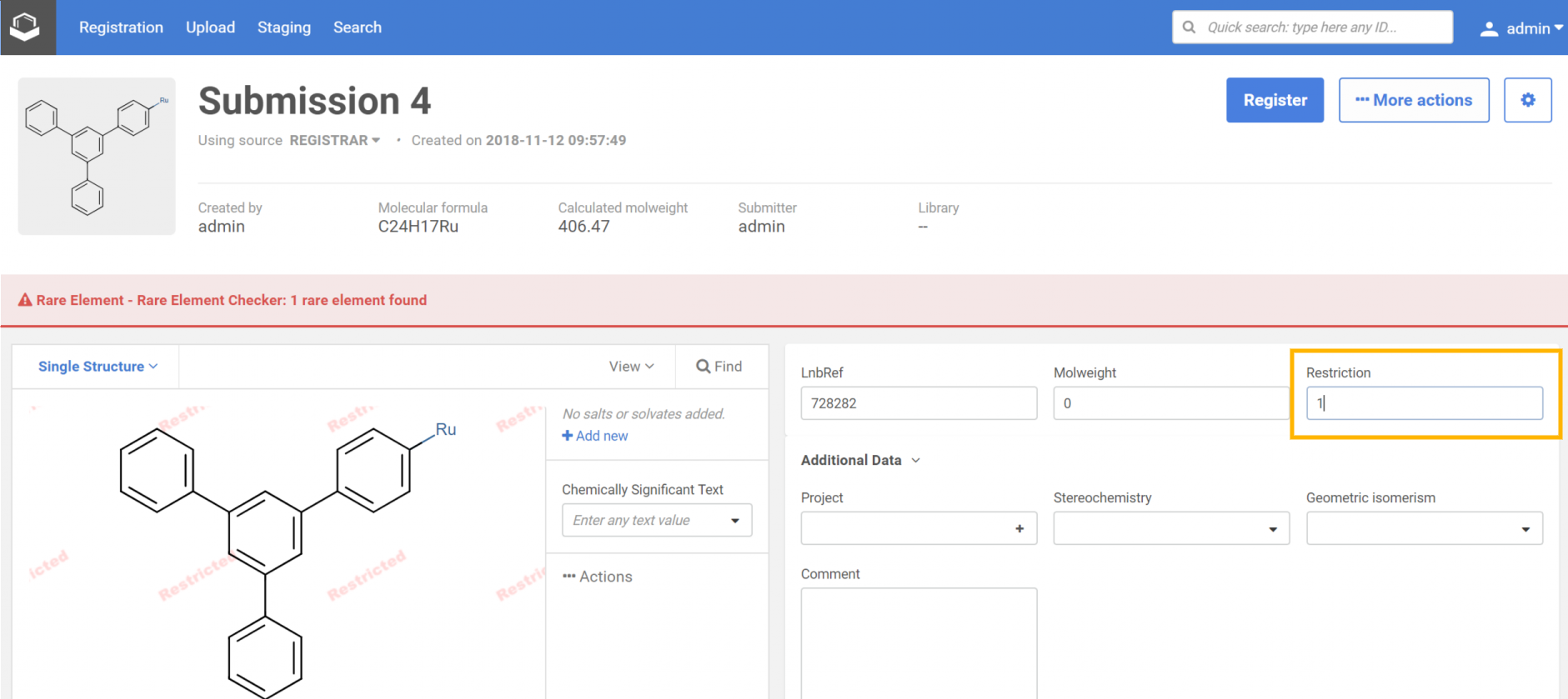Click the admin user profile icon
1568x699 pixels.
(x=1489, y=28)
